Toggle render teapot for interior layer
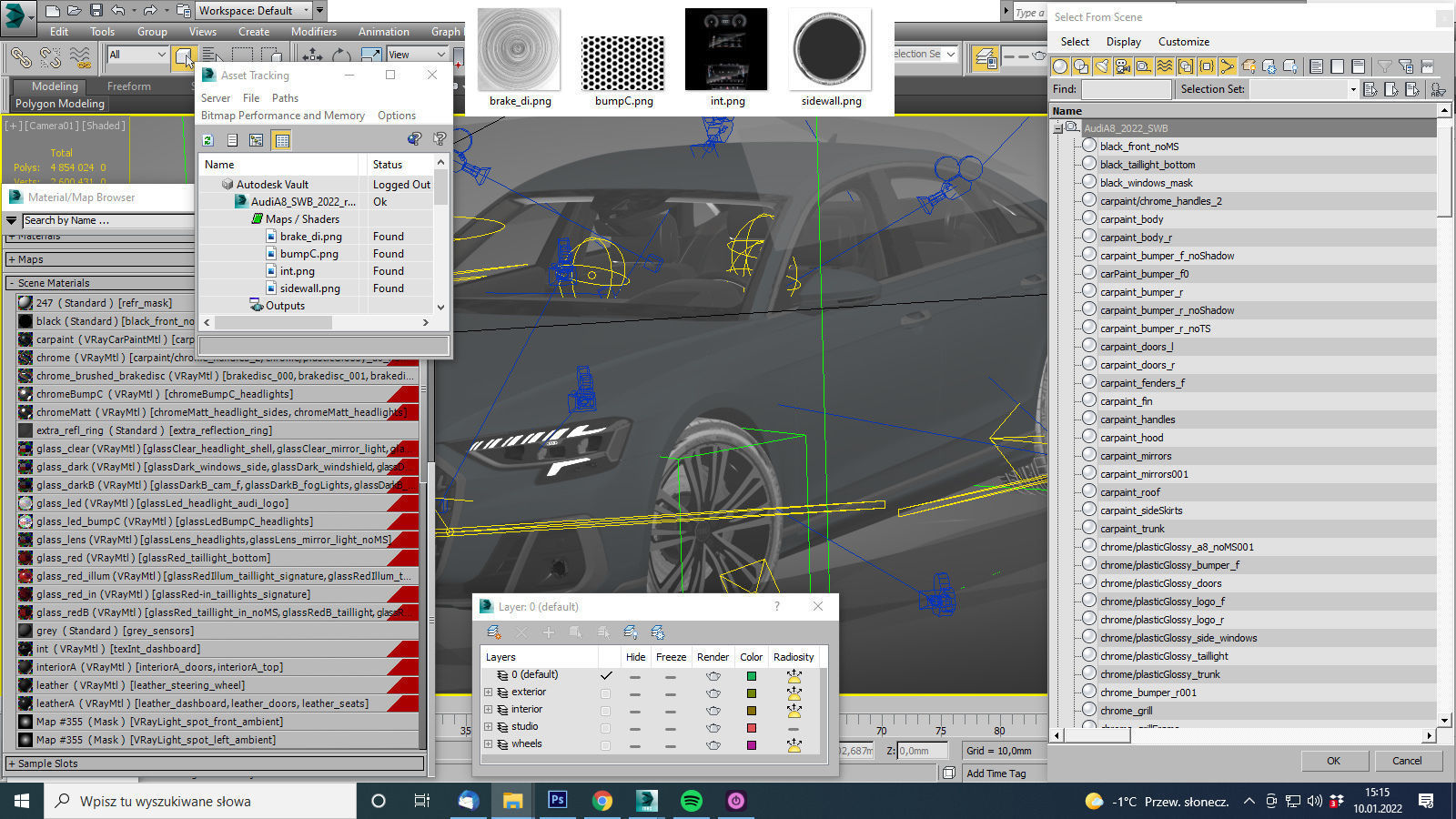1456x819 pixels. pyautogui.click(x=713, y=711)
